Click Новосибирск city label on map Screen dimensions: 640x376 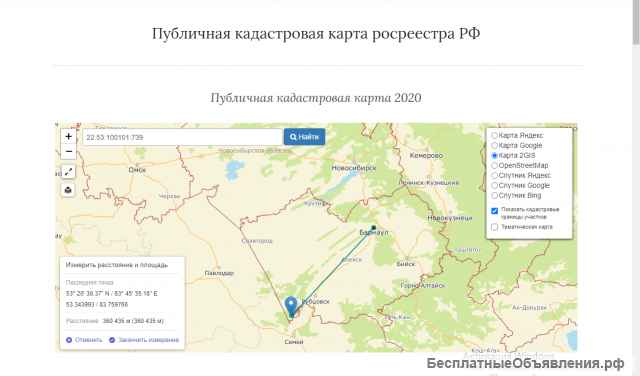353,168
